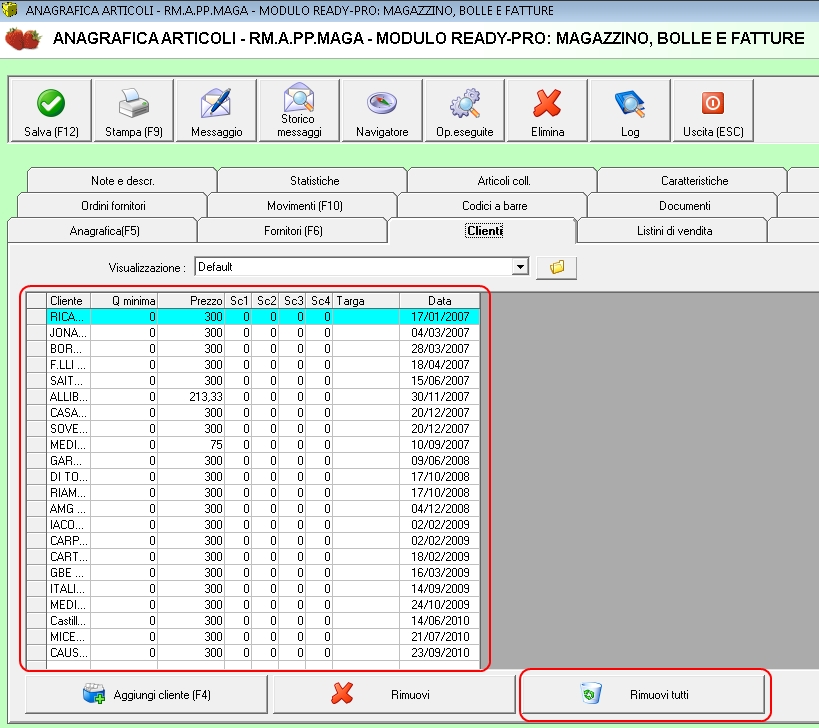Image resolution: width=819 pixels, height=728 pixels.
Task: Click row selector beside MICE... row
Action: click(x=37, y=637)
